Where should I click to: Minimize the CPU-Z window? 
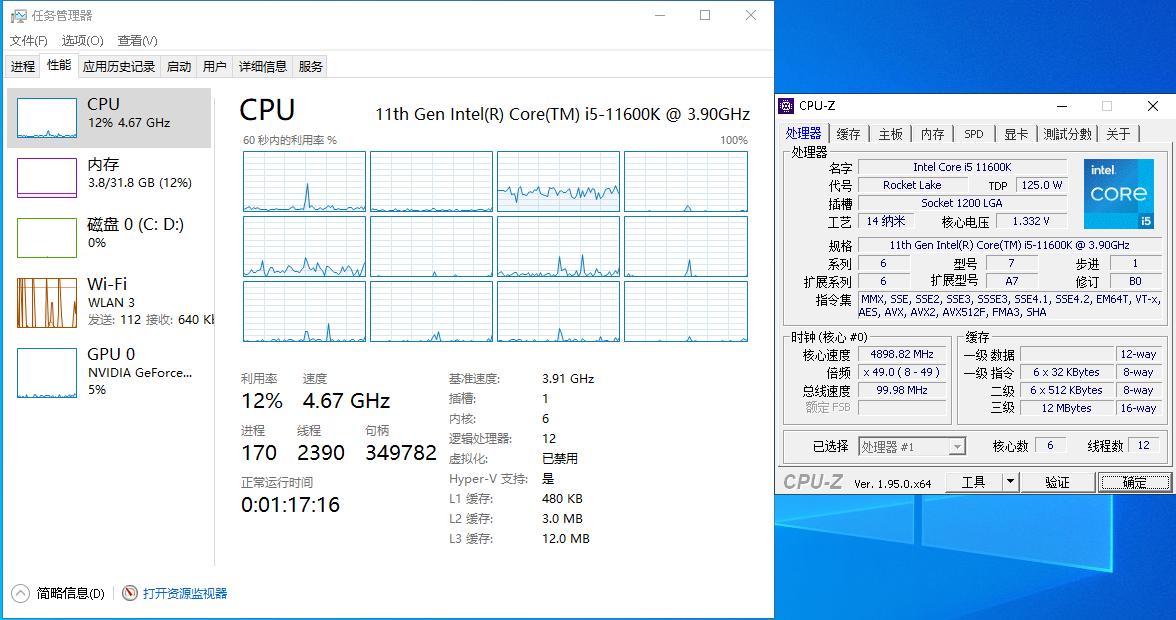coord(1061,106)
